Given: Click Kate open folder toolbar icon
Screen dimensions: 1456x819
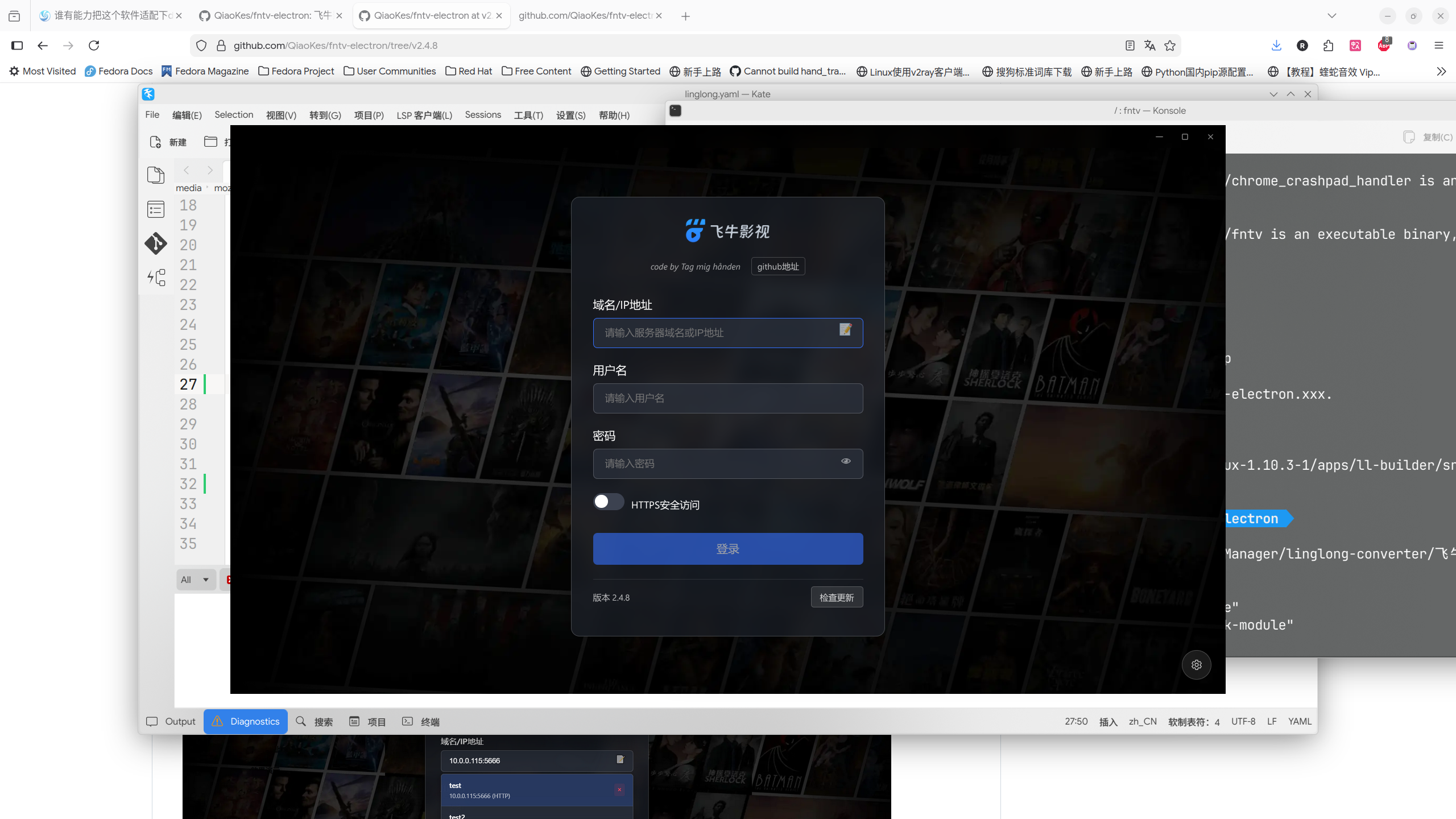Looking at the screenshot, I should tap(210, 142).
